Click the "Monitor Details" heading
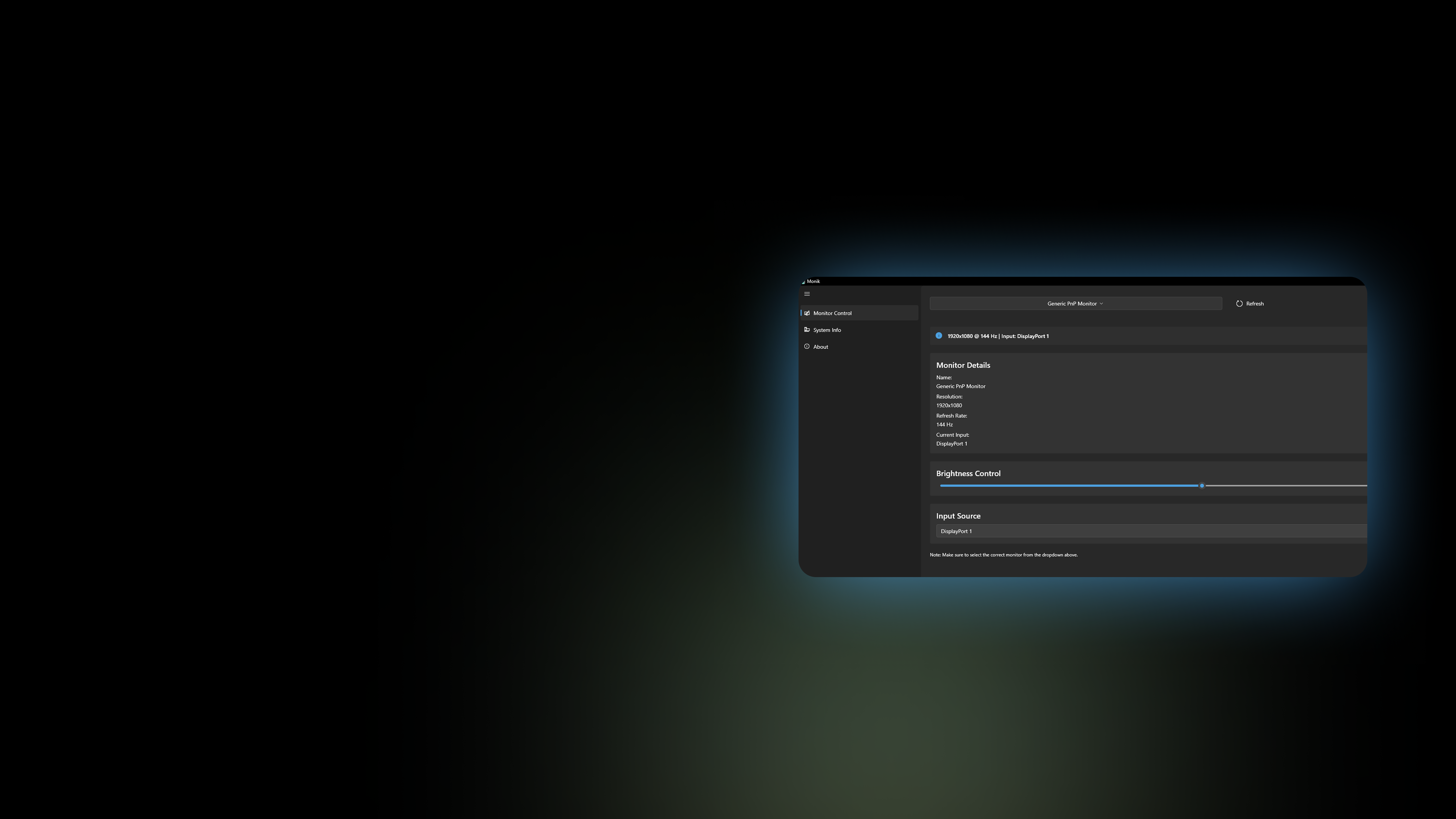Viewport: 1456px width, 819px height. 963,365
